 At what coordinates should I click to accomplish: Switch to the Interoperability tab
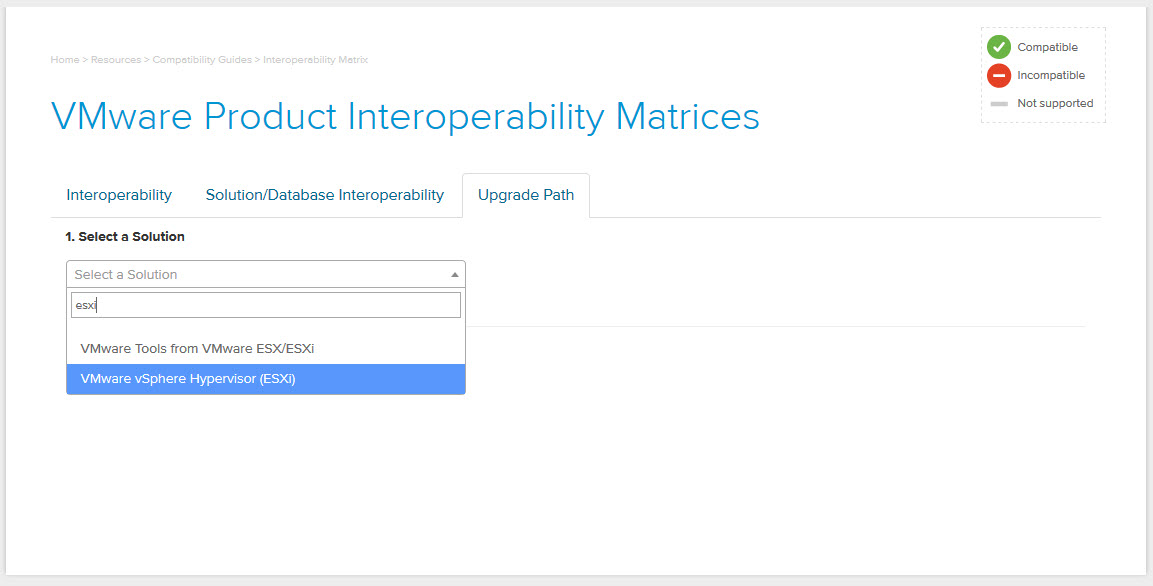pos(119,195)
